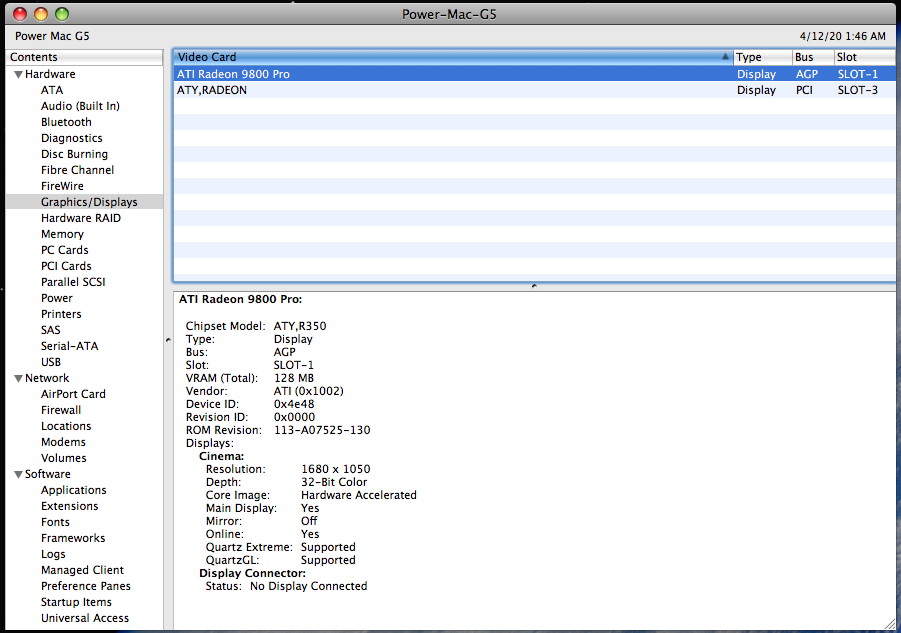Select Power in sidebar
901x633 pixels.
coord(56,298)
